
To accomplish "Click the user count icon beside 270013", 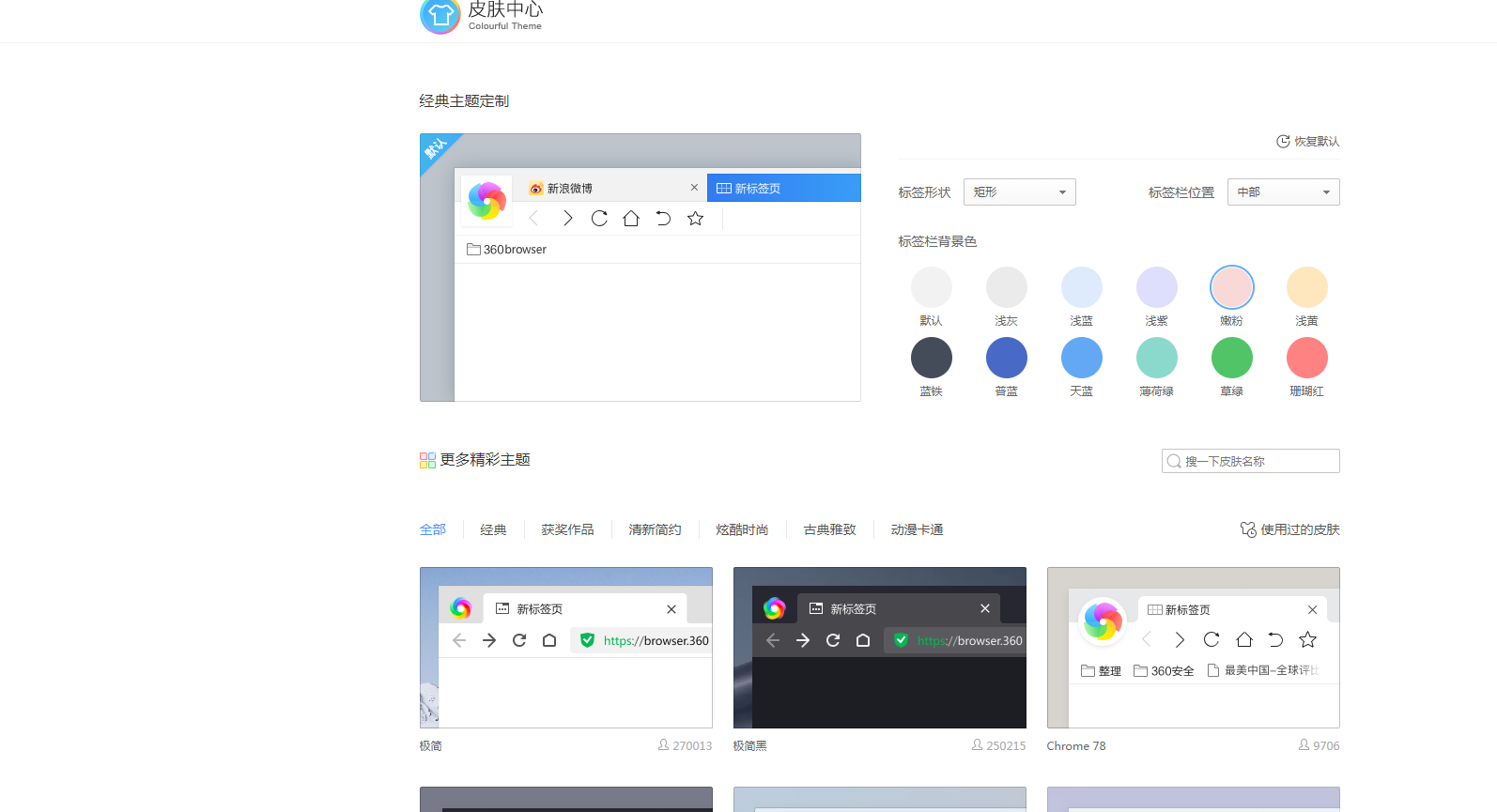I will click(664, 744).
